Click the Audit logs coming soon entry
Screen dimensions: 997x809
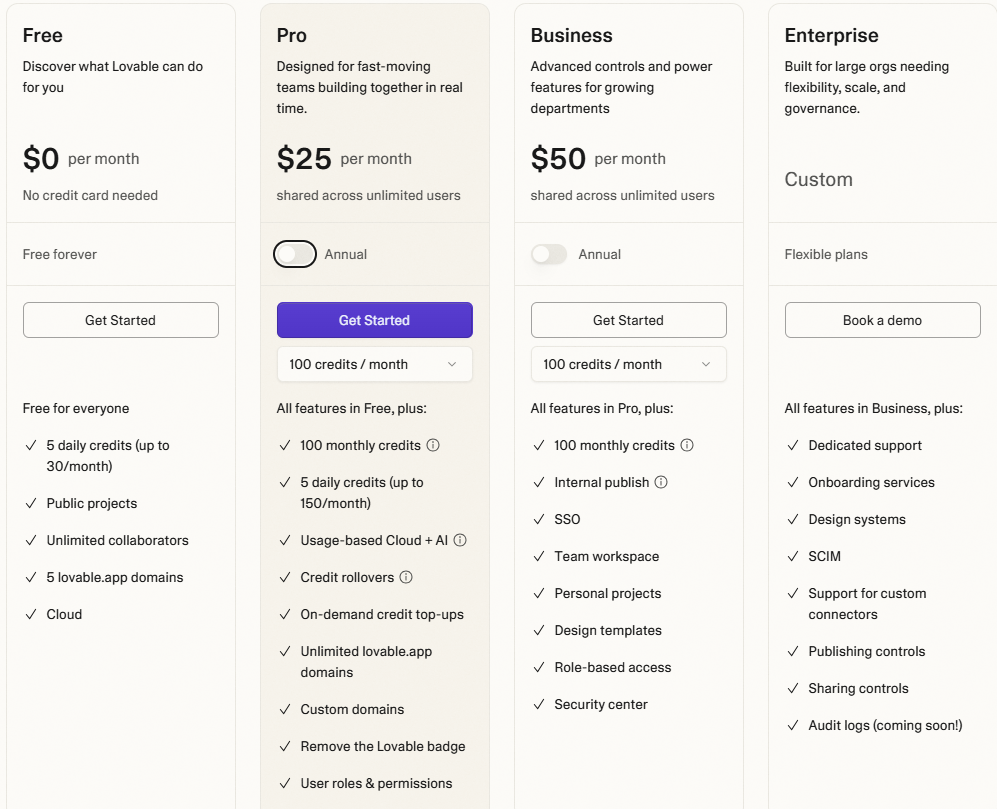click(884, 725)
